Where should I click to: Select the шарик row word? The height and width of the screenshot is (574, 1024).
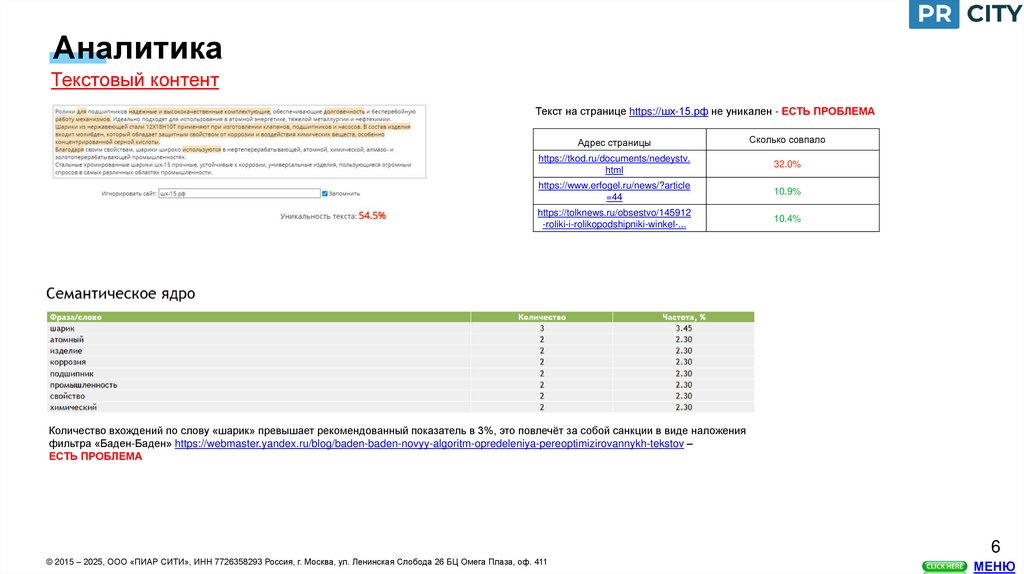pyautogui.click(x=62, y=328)
